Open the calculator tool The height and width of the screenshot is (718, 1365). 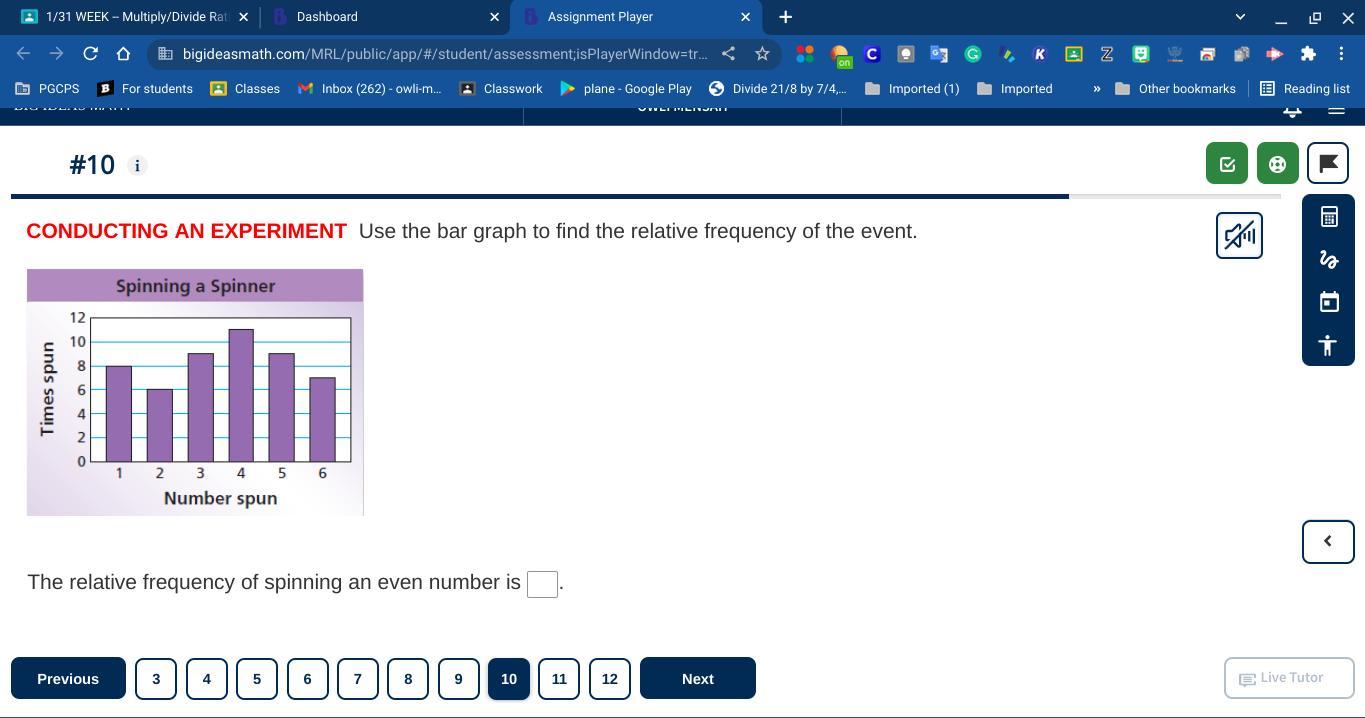(x=1328, y=217)
